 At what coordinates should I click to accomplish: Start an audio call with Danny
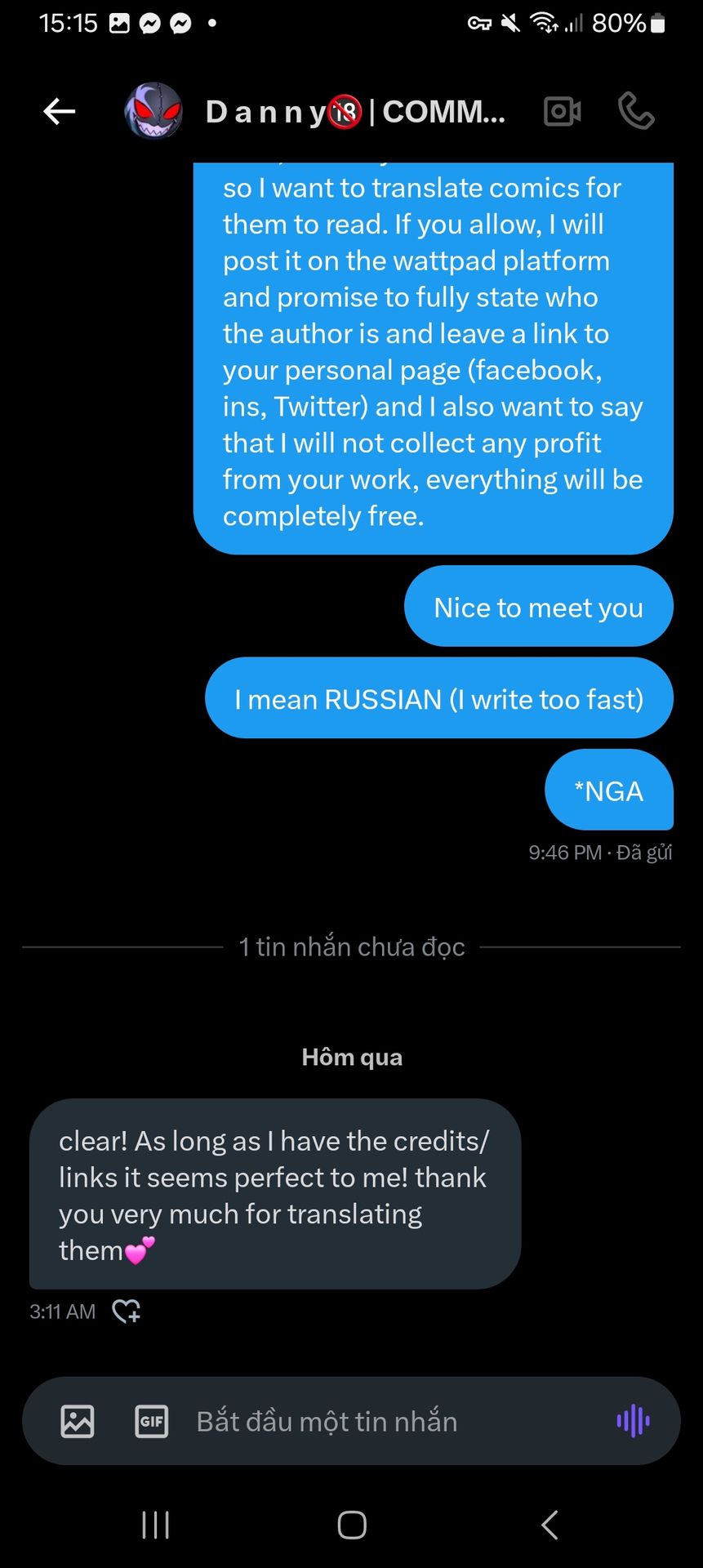[636, 111]
